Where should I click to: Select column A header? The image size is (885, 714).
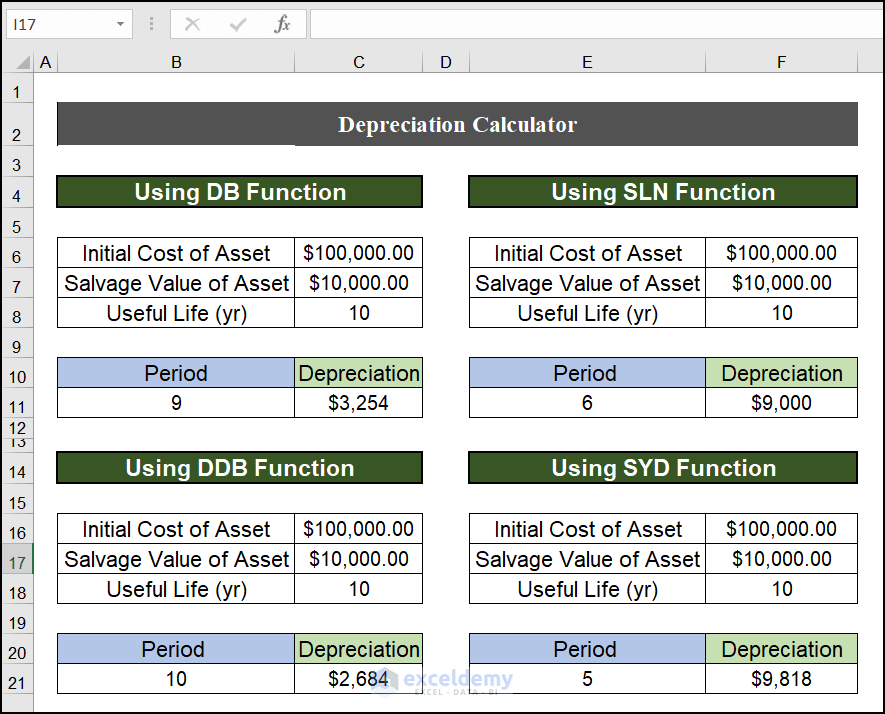(x=46, y=62)
